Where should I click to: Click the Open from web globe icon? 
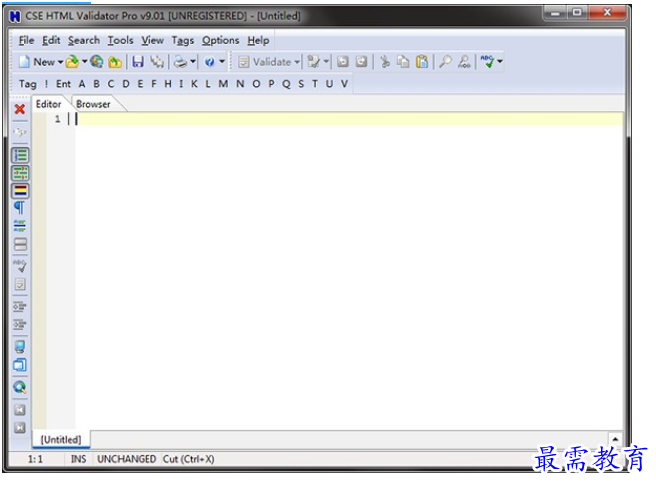point(97,62)
